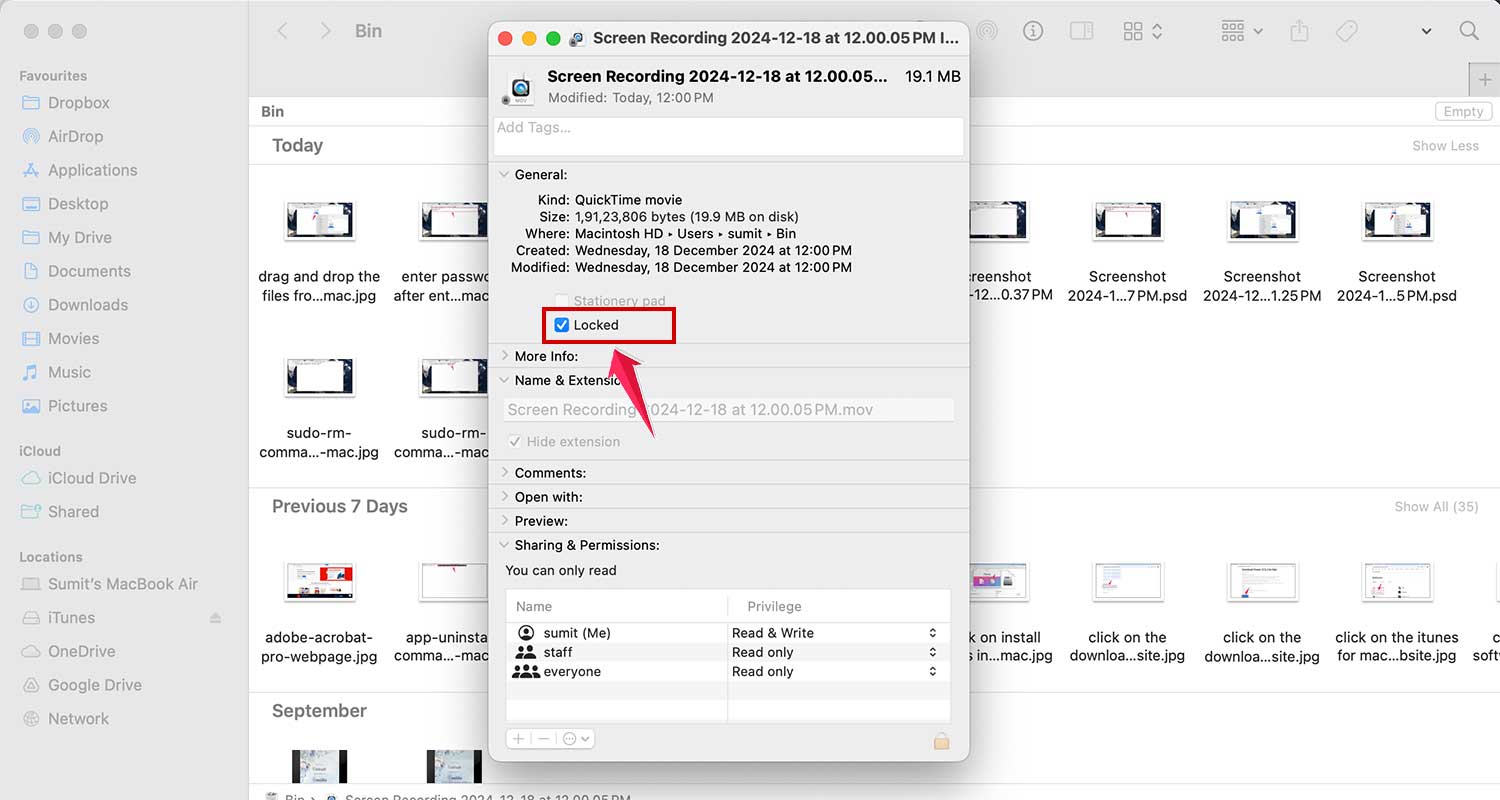Expand the Comments section
The width and height of the screenshot is (1500, 800).
(x=503, y=472)
